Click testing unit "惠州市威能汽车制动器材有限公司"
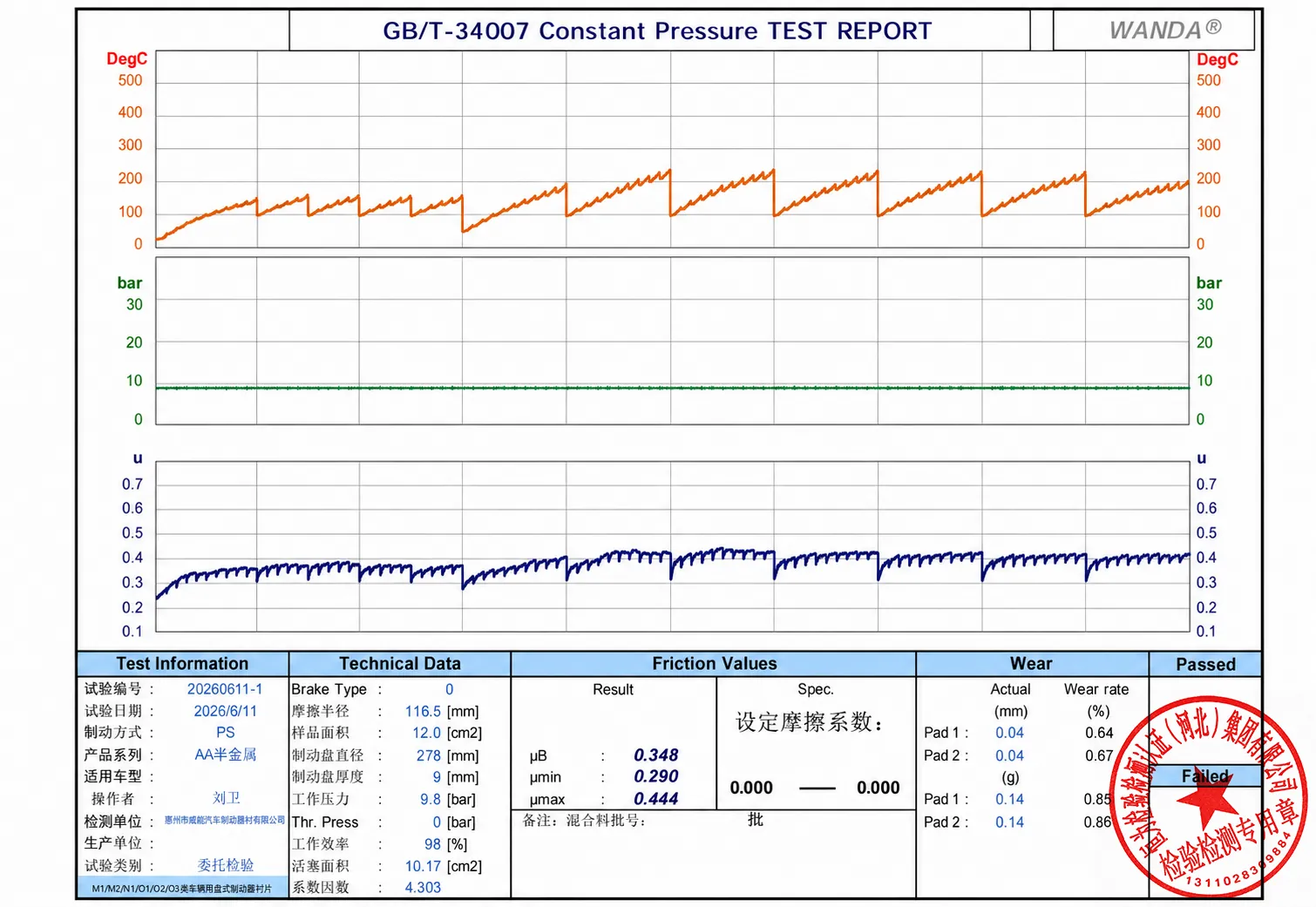The width and height of the screenshot is (1316, 907). pyautogui.click(x=225, y=821)
